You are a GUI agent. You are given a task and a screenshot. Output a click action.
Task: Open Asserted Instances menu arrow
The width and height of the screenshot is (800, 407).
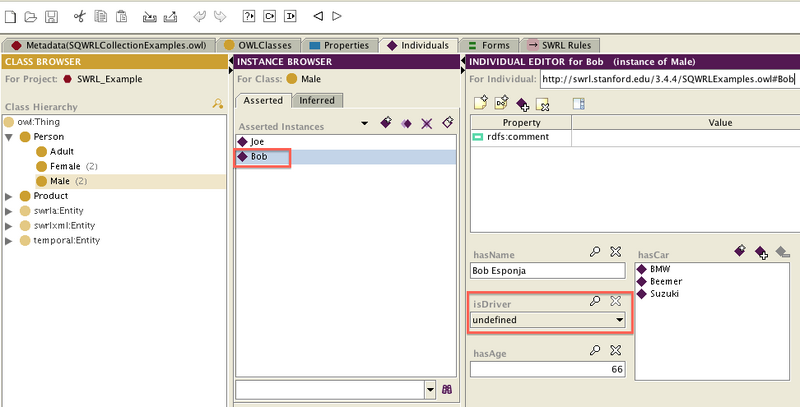coord(364,123)
